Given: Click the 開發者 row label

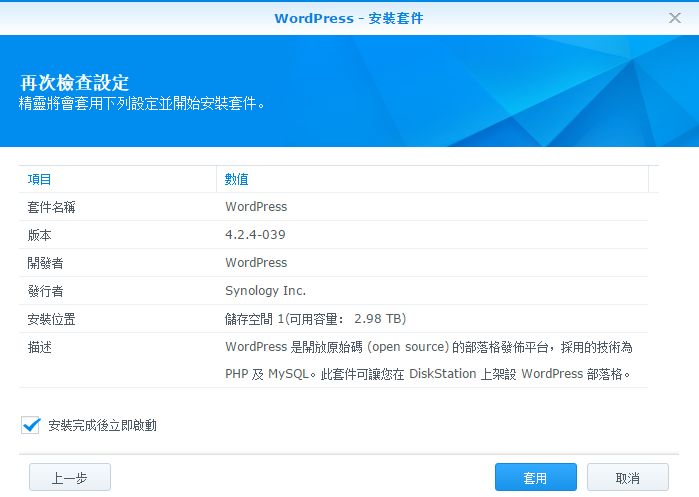Looking at the screenshot, I should pyautogui.click(x=45, y=263).
